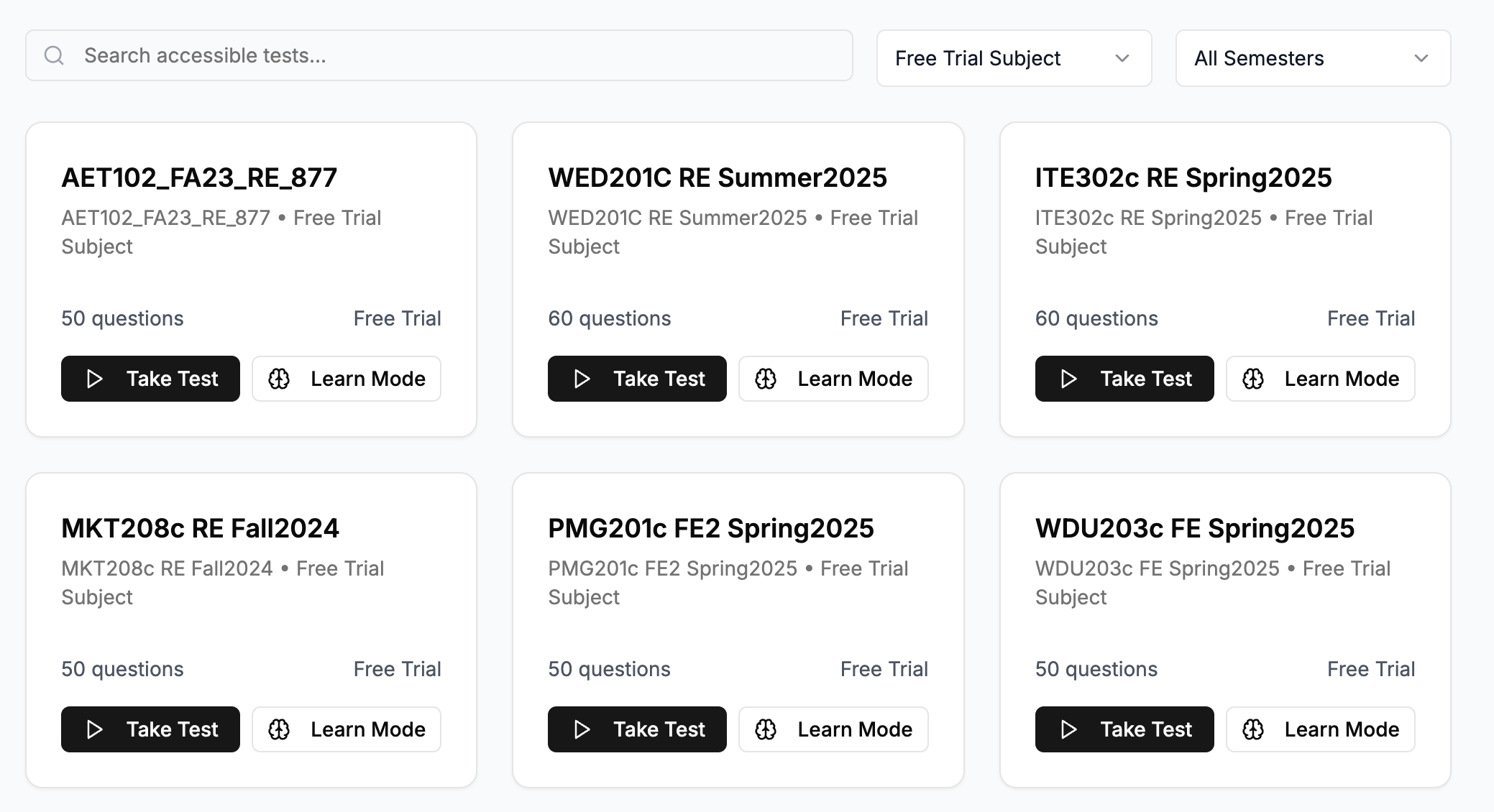Viewport: 1494px width, 812px height.
Task: Click play icon on MKT208c RE Fall2024 card
Action: [94, 729]
